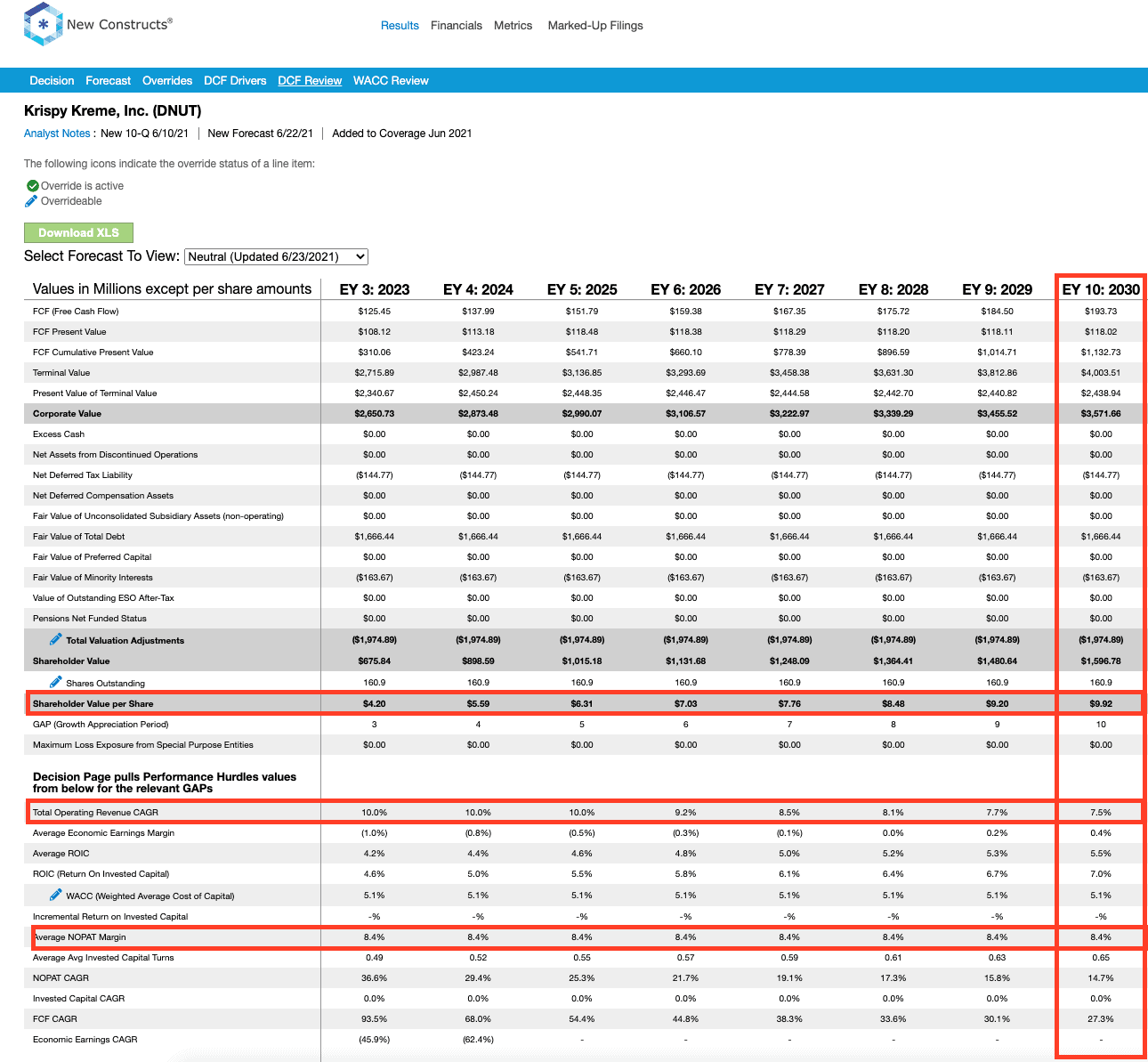Switch to the WACC Review tab
Image resolution: width=1148 pixels, height=1062 pixels.
391,80
